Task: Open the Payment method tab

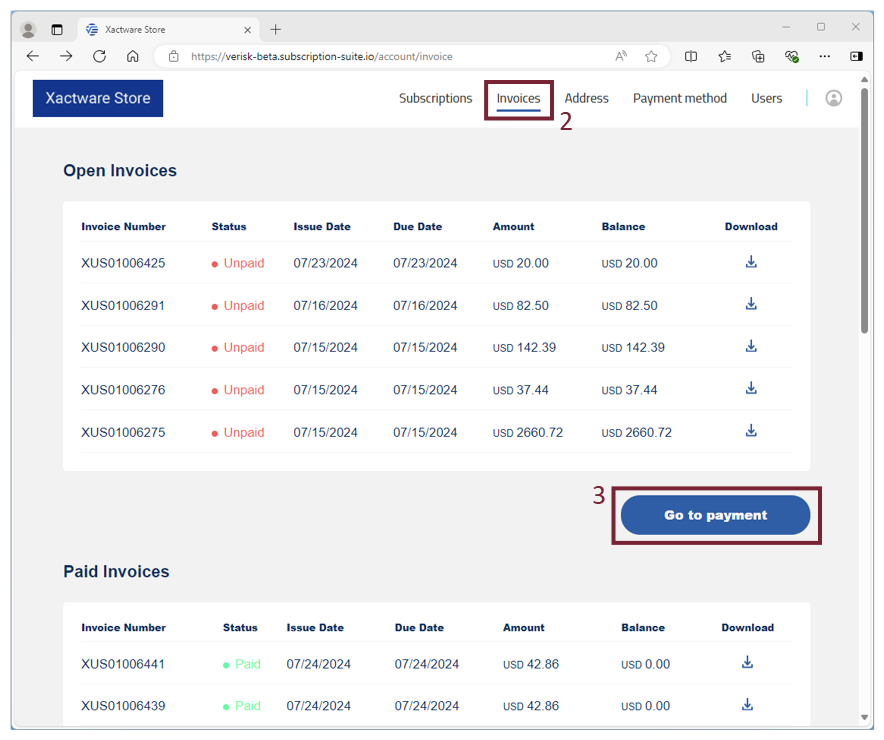Action: pos(679,98)
